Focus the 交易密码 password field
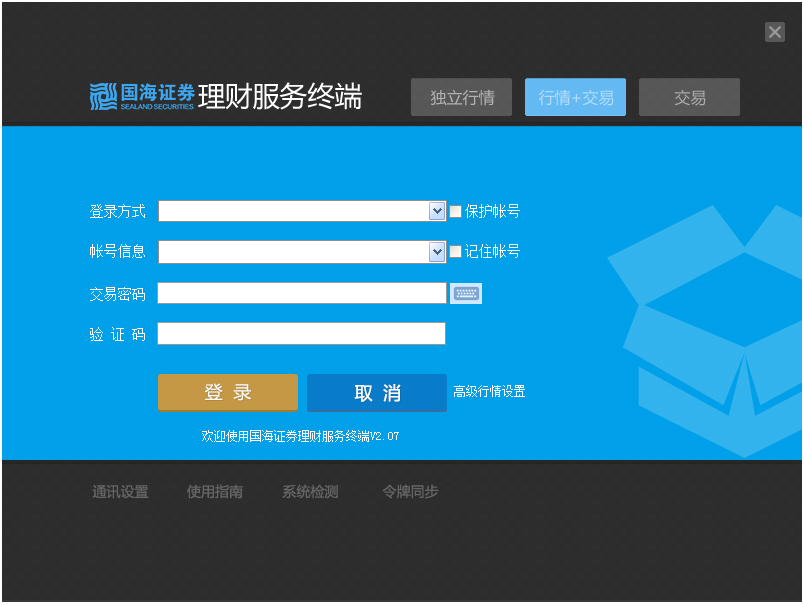804x605 pixels. tap(302, 293)
